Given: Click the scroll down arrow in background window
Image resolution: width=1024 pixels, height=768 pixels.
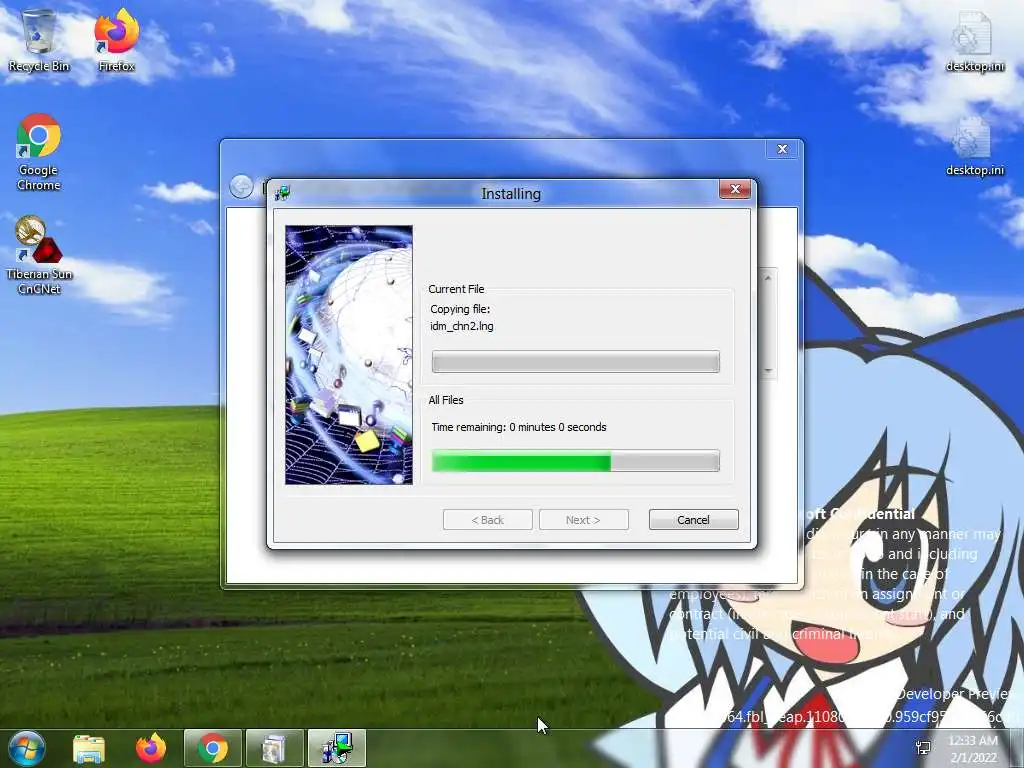Looking at the screenshot, I should tap(768, 370).
